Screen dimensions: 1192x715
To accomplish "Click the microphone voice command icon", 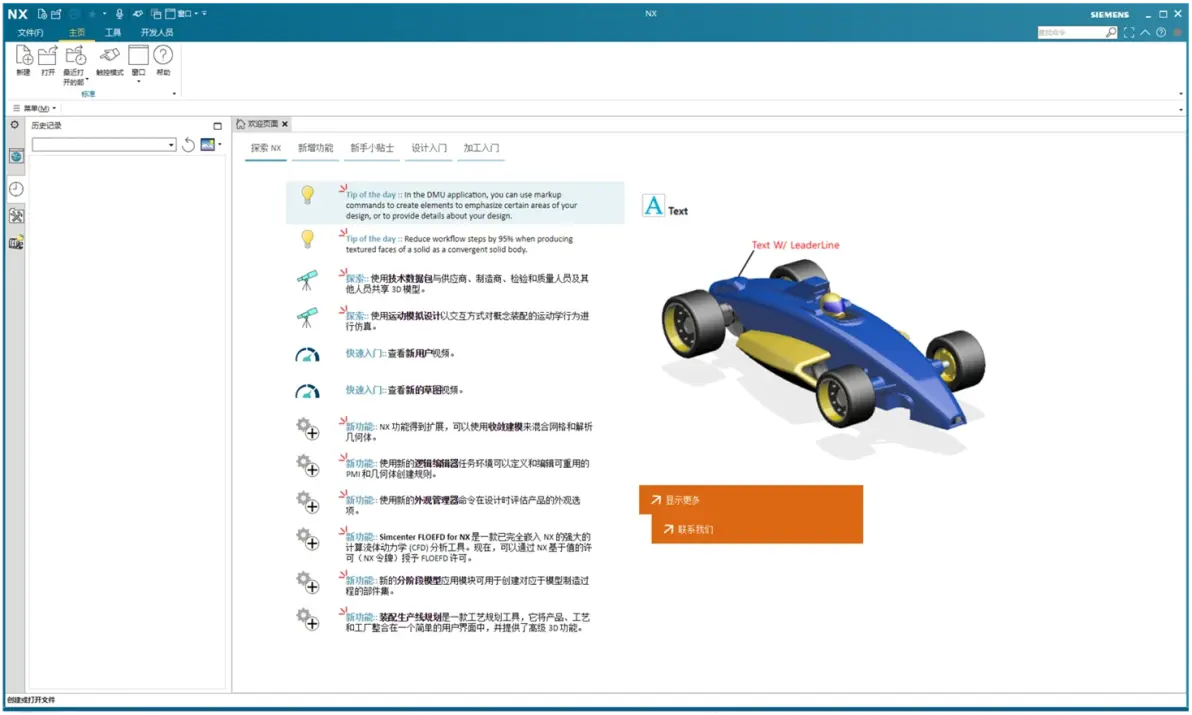I will click(x=119, y=14).
